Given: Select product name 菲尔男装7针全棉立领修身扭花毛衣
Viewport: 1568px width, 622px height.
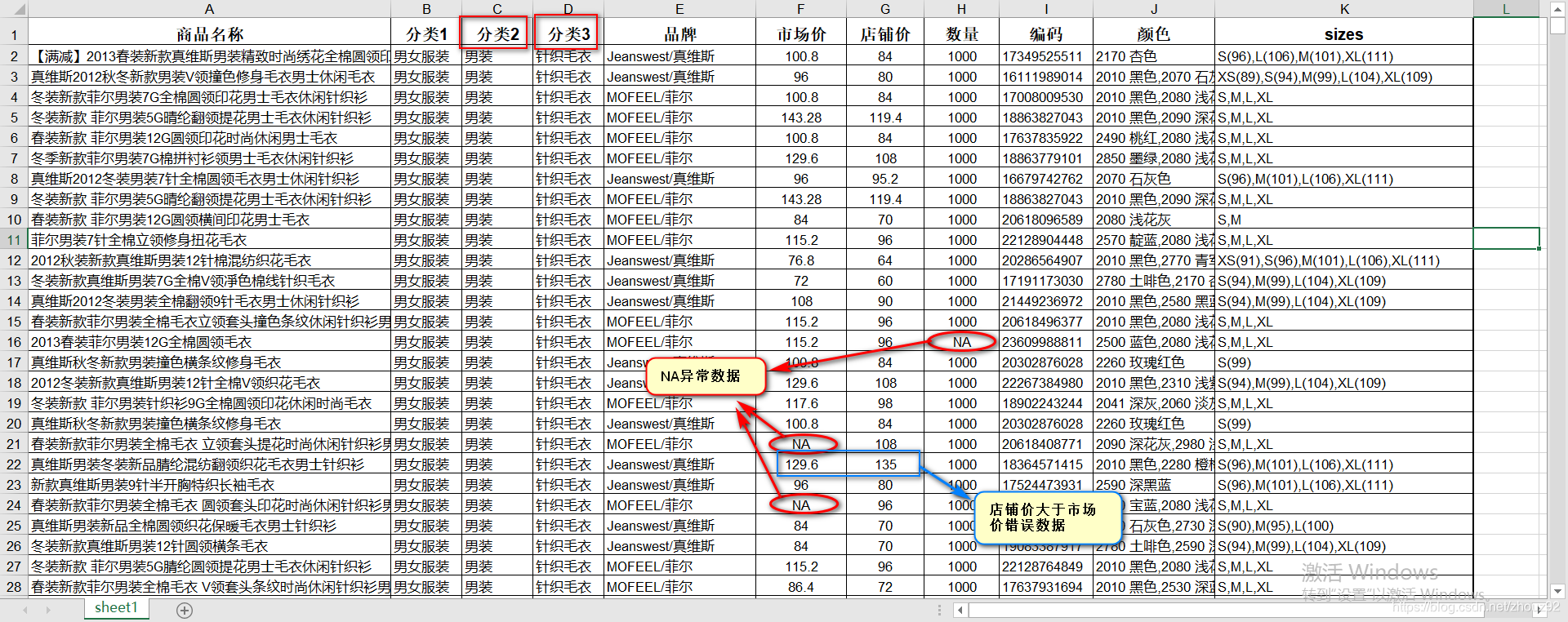Looking at the screenshot, I should [x=209, y=240].
